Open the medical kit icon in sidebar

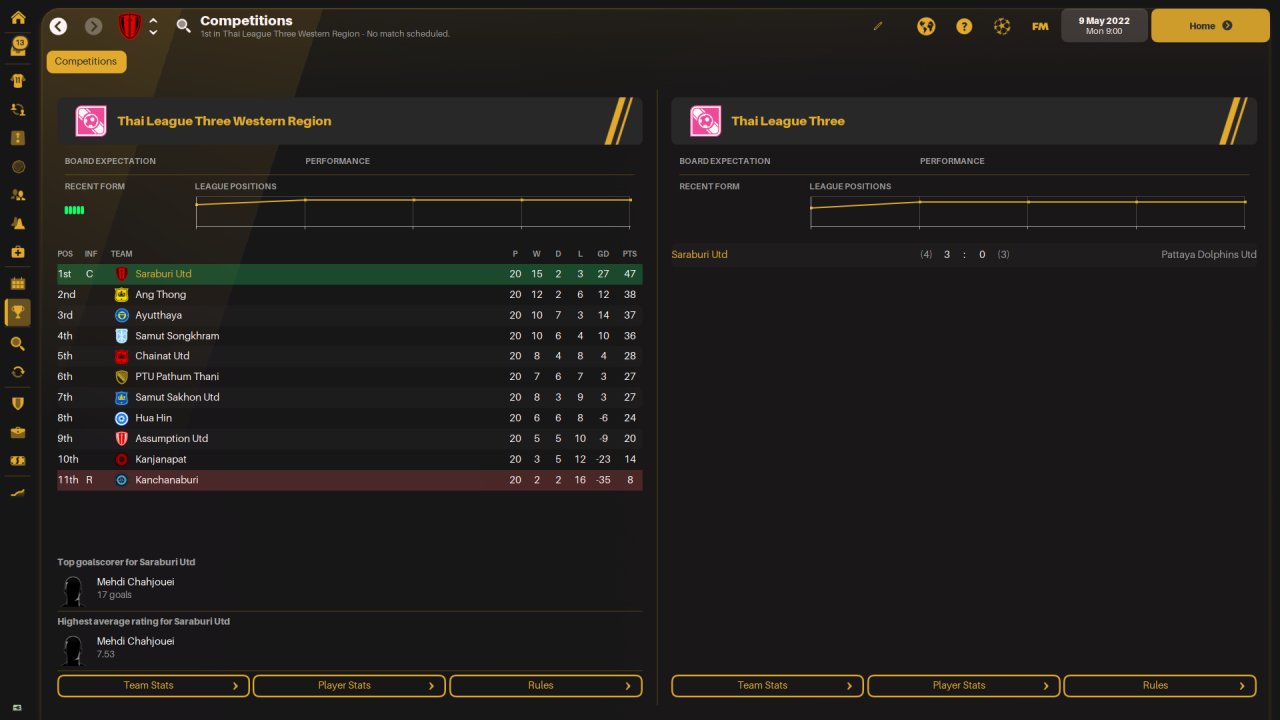coord(18,253)
